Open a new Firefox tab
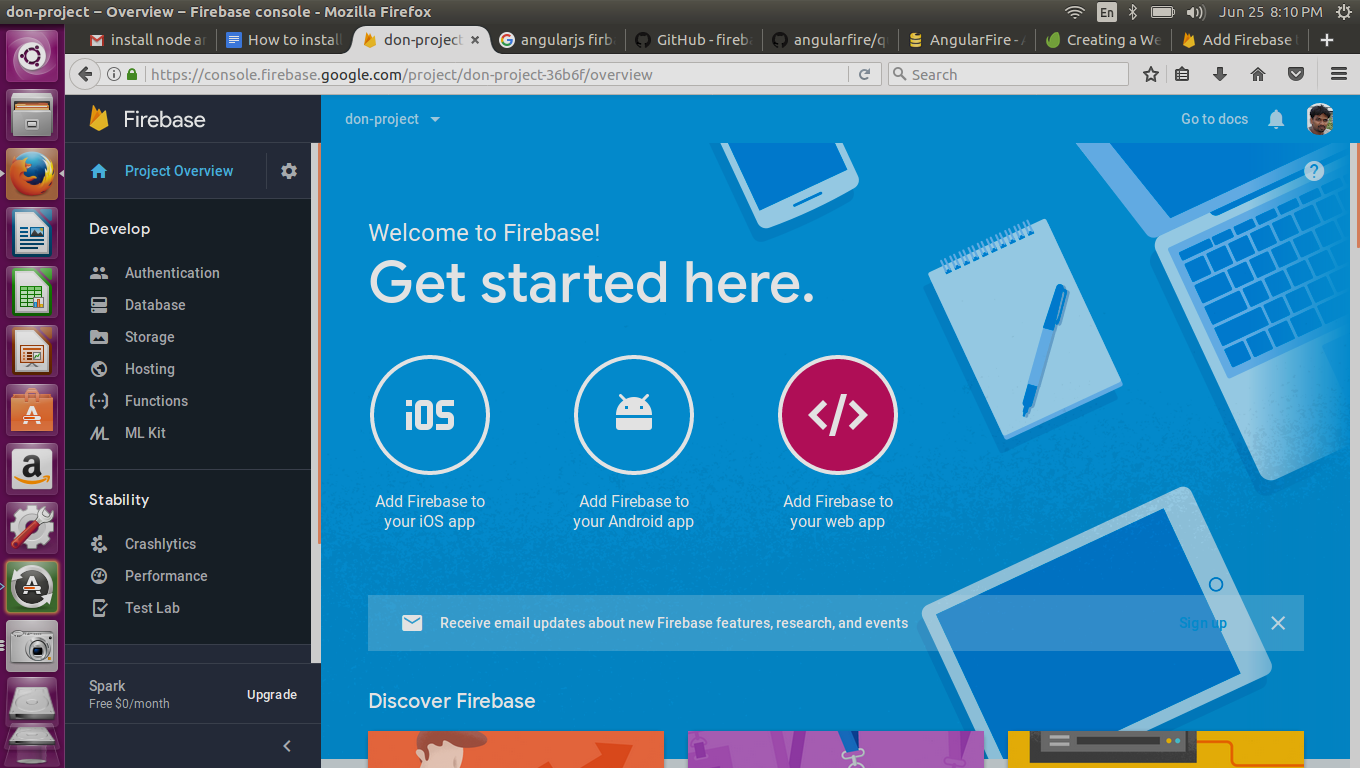 pyautogui.click(x=1327, y=40)
